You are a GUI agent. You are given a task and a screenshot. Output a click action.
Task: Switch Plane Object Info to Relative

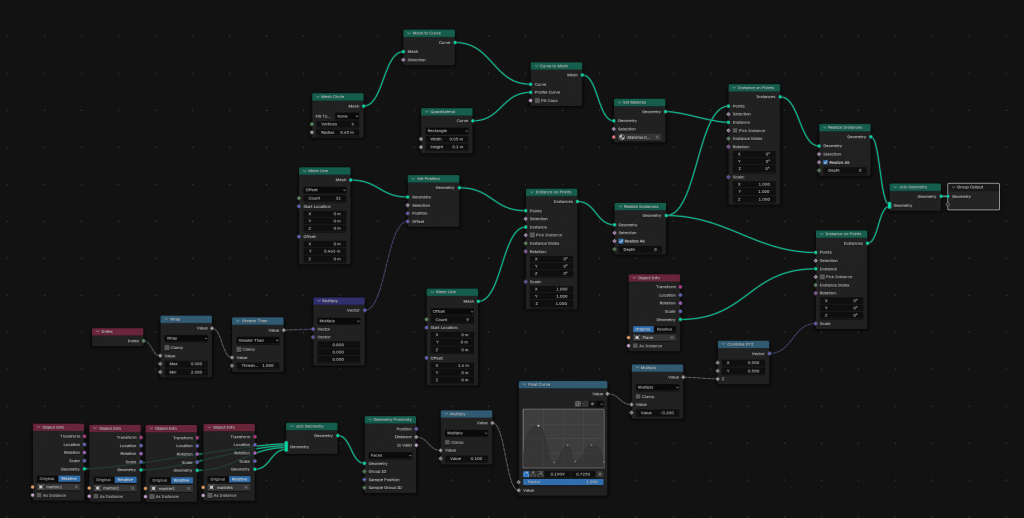pos(665,328)
